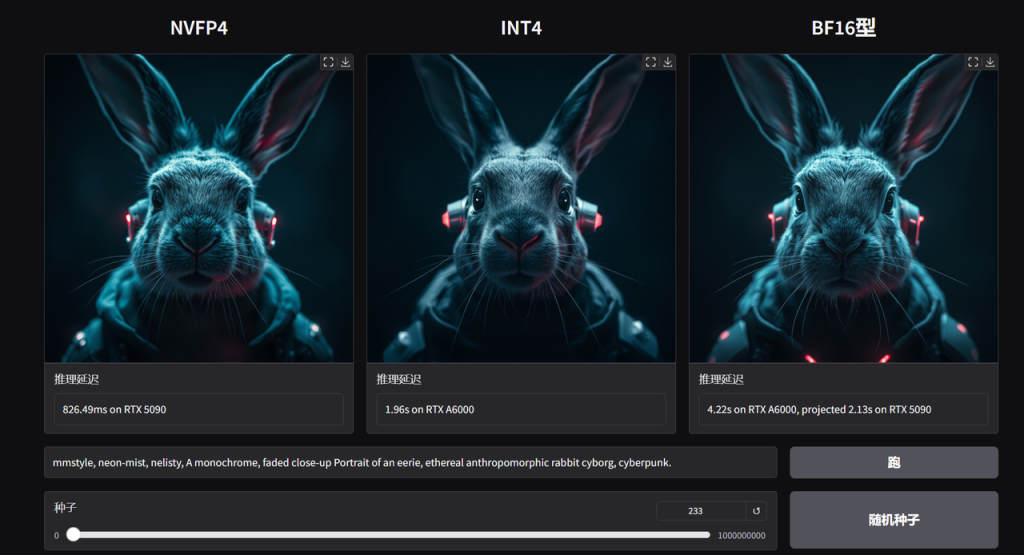Click the seed number box showing 233
The width and height of the screenshot is (1024, 555).
(x=700, y=511)
